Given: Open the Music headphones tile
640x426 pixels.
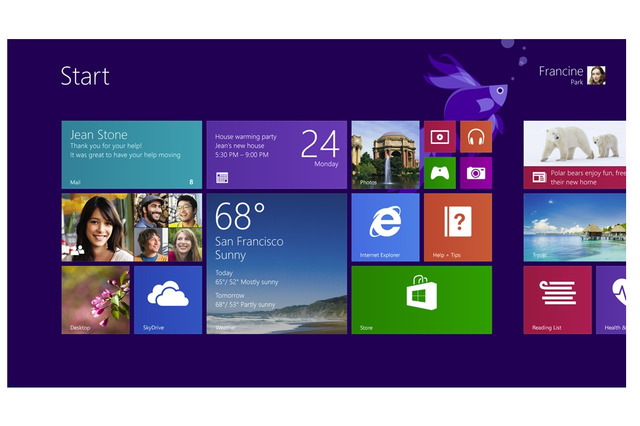Looking at the screenshot, I should pyautogui.click(x=475, y=137).
